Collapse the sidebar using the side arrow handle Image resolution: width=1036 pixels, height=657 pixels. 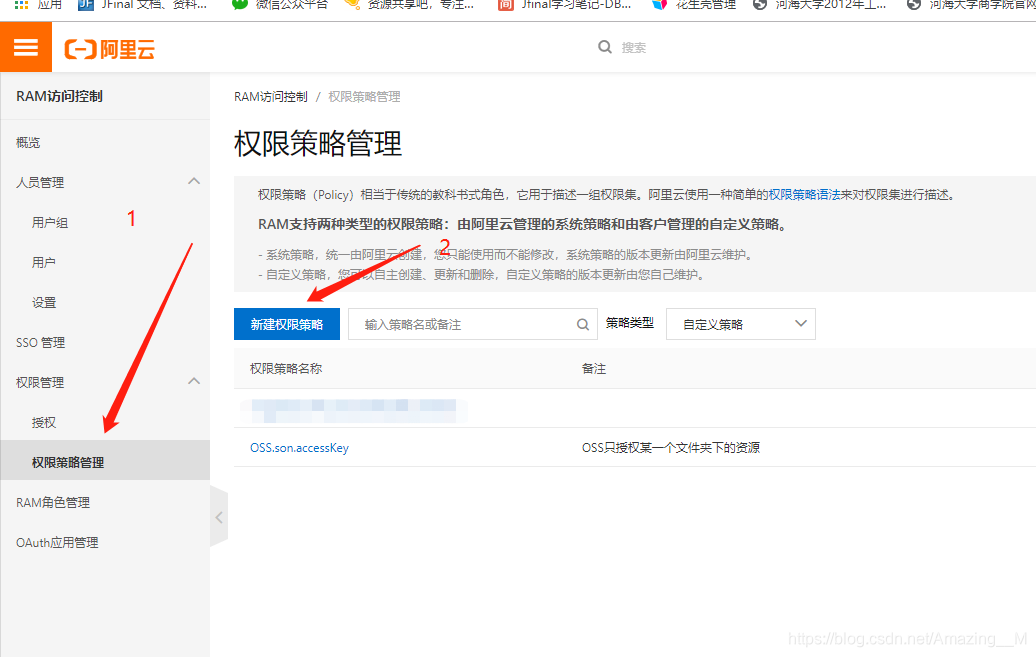click(x=219, y=517)
